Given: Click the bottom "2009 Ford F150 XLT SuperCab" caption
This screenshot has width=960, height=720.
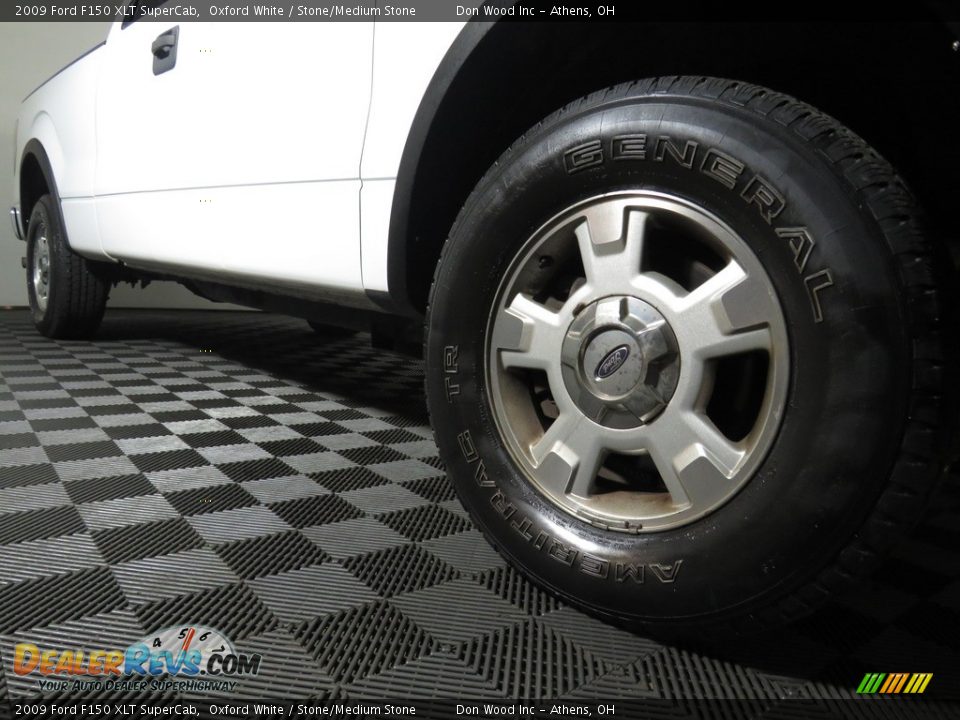Looking at the screenshot, I should point(107,710).
